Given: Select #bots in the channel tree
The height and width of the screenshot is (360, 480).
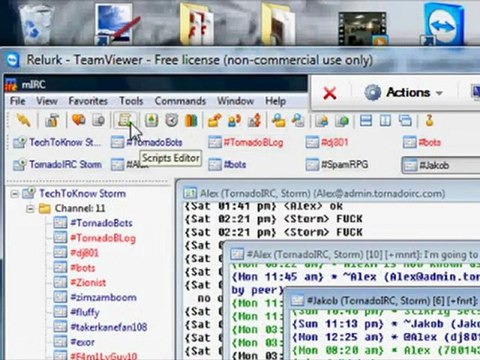Looking at the screenshot, I should point(82,268).
